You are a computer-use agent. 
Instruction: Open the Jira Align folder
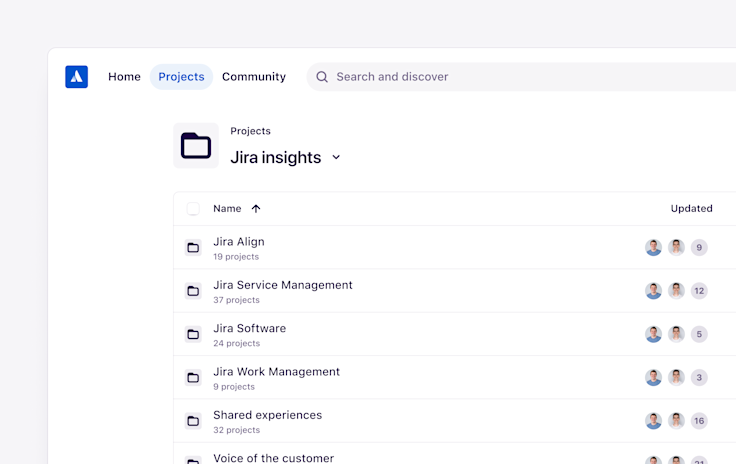click(239, 242)
